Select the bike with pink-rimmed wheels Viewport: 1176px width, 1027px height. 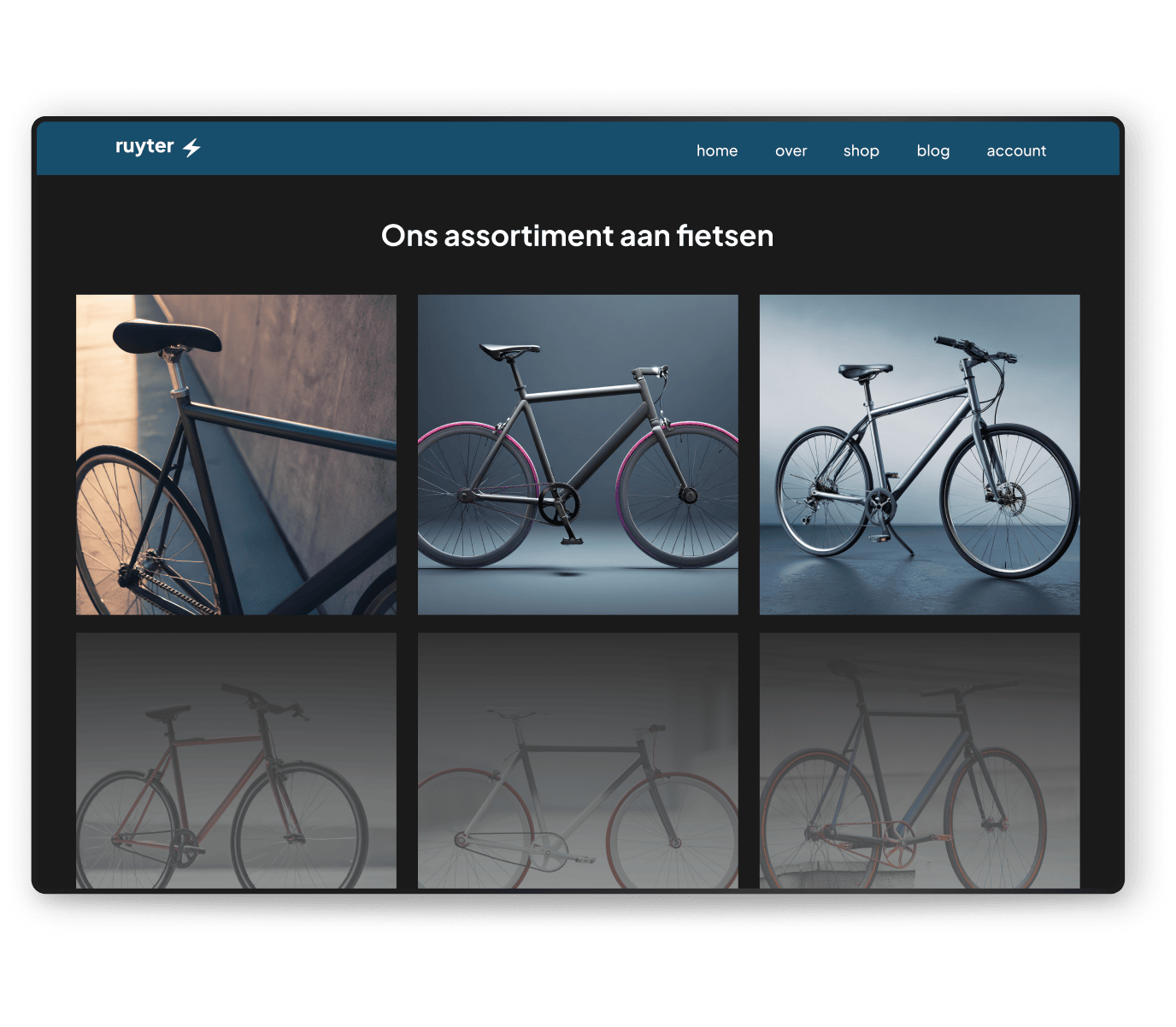pyautogui.click(x=578, y=455)
